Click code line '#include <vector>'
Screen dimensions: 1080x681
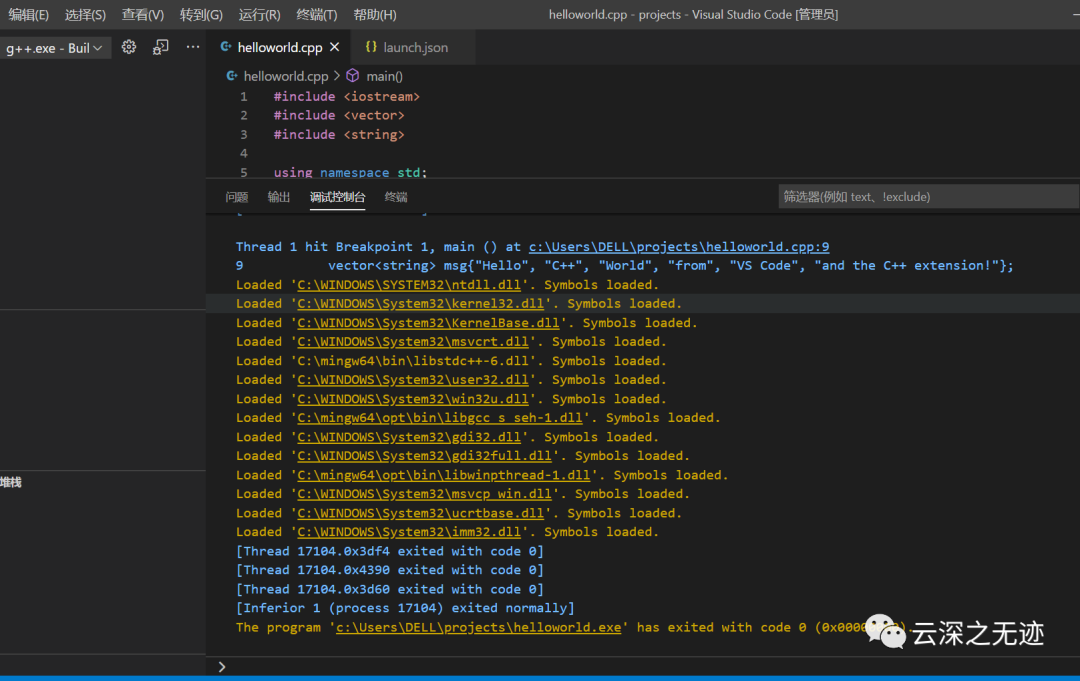pos(339,116)
